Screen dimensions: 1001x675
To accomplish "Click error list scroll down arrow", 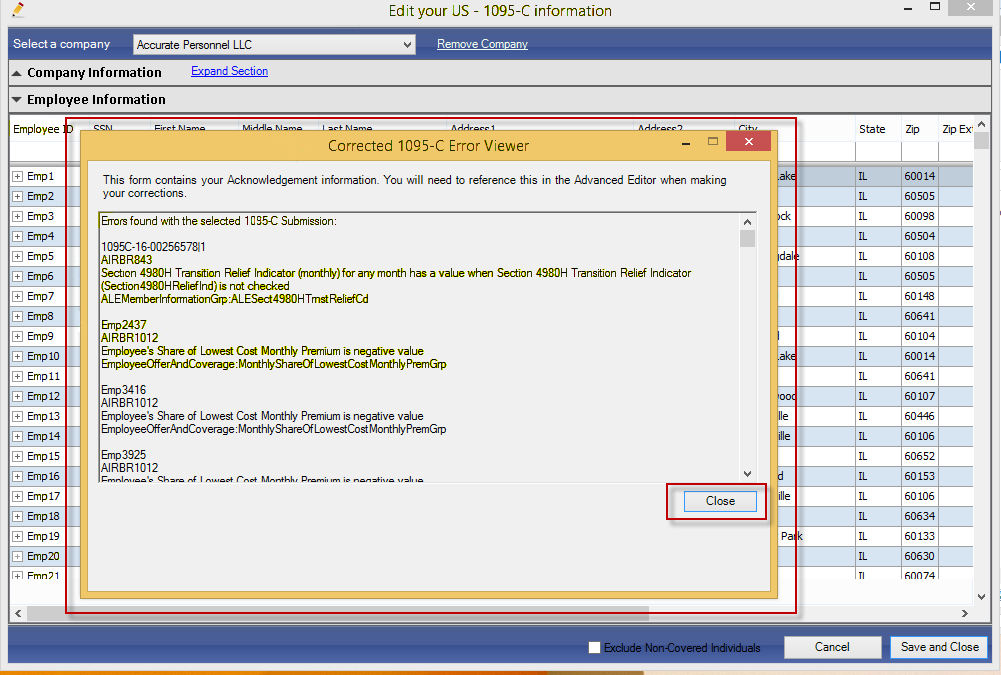I will click(748, 474).
